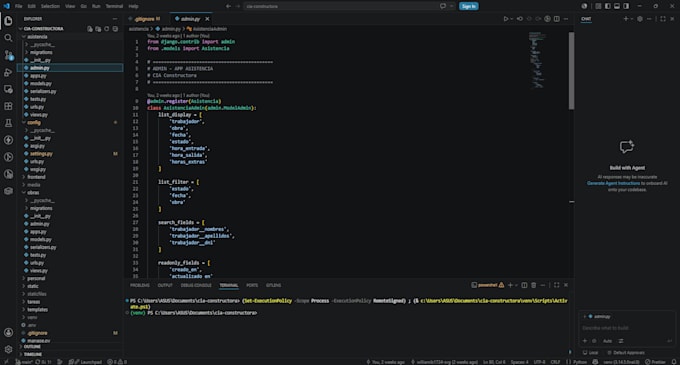This screenshot has height=365, width=680.
Task: Open the Source Control view in the activity bar
Action: click(8, 55)
